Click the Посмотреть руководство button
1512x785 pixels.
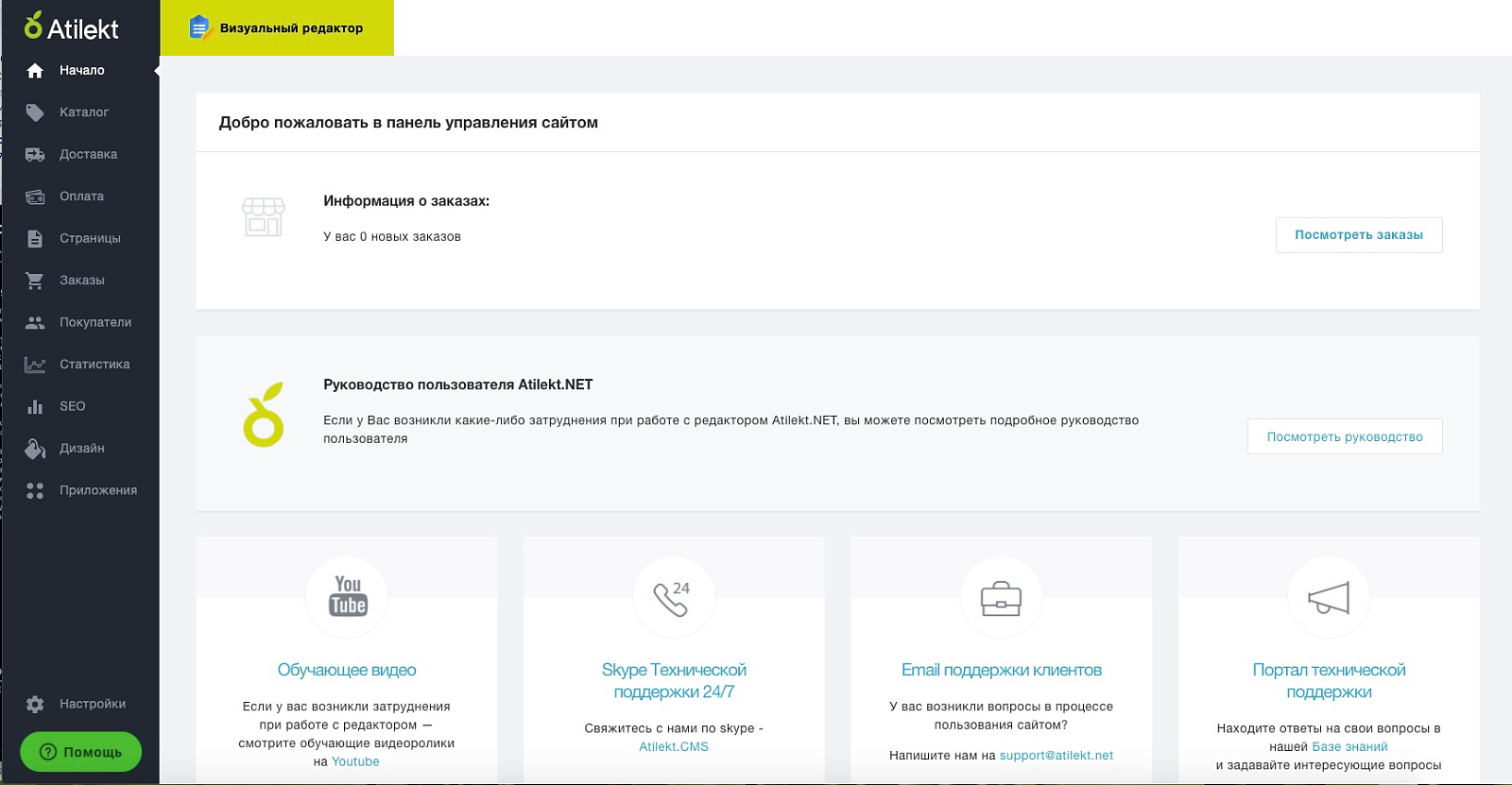1345,436
